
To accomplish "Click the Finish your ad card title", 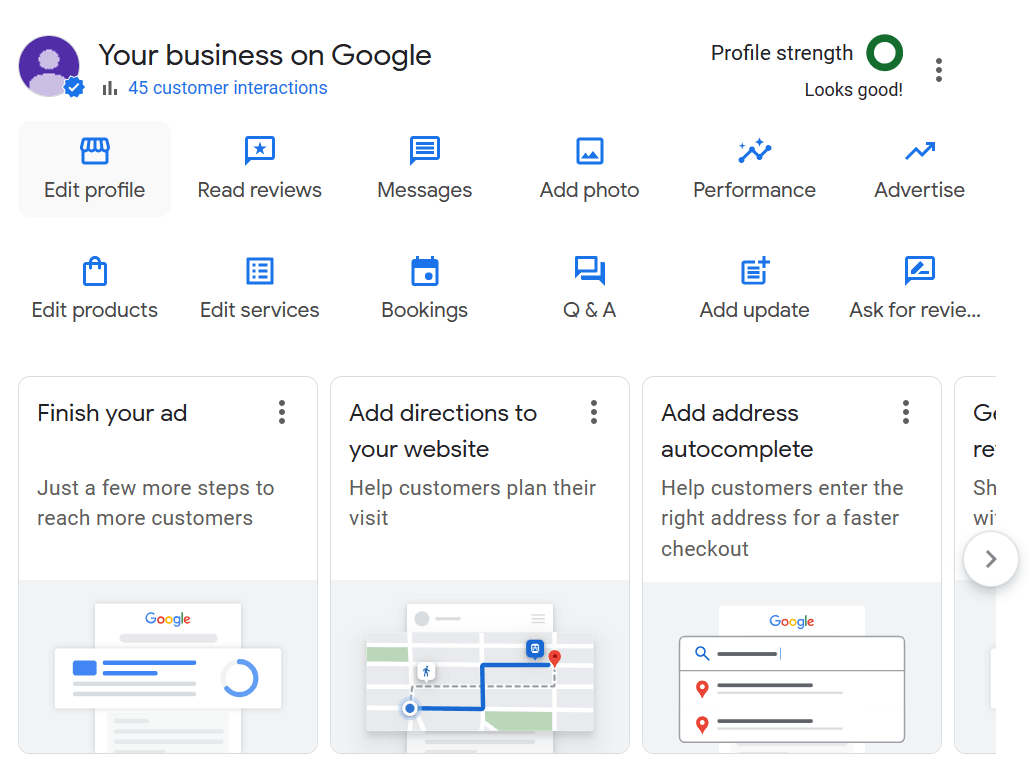I will coord(112,413).
